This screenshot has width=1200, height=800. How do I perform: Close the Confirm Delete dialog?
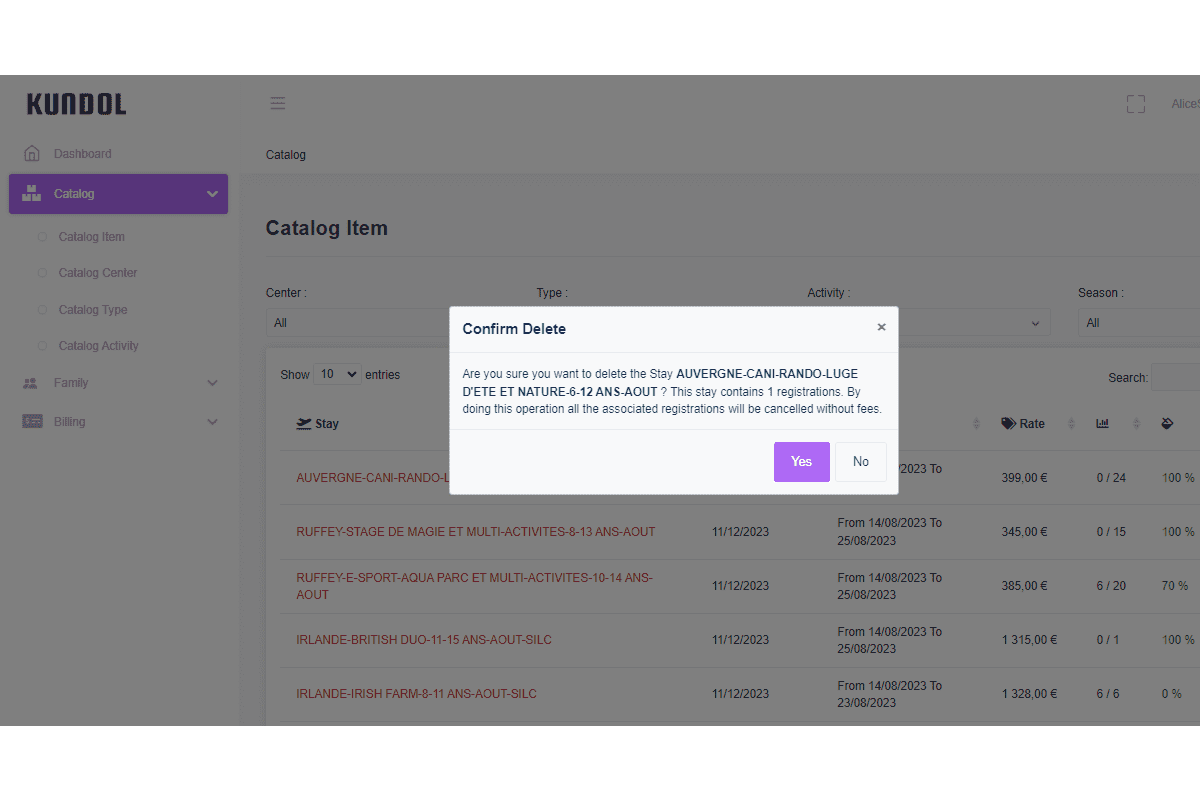pyautogui.click(x=881, y=327)
